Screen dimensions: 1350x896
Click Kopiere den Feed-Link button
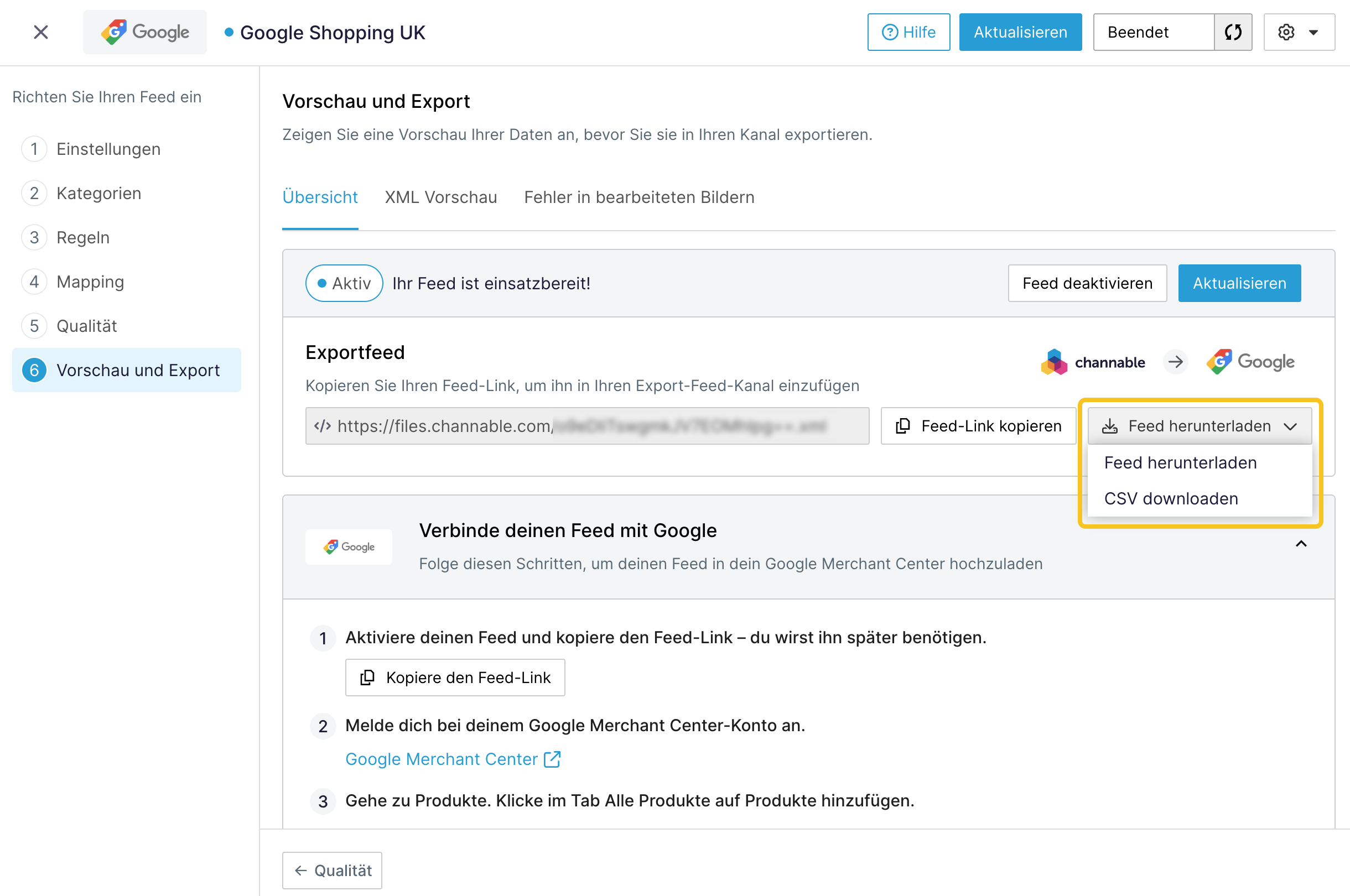coord(455,677)
